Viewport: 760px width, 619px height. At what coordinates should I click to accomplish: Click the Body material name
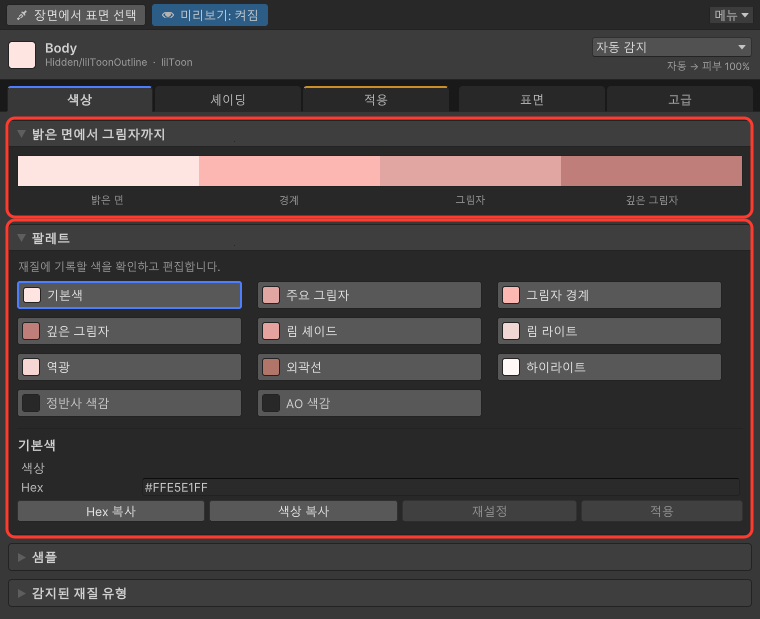[61, 48]
